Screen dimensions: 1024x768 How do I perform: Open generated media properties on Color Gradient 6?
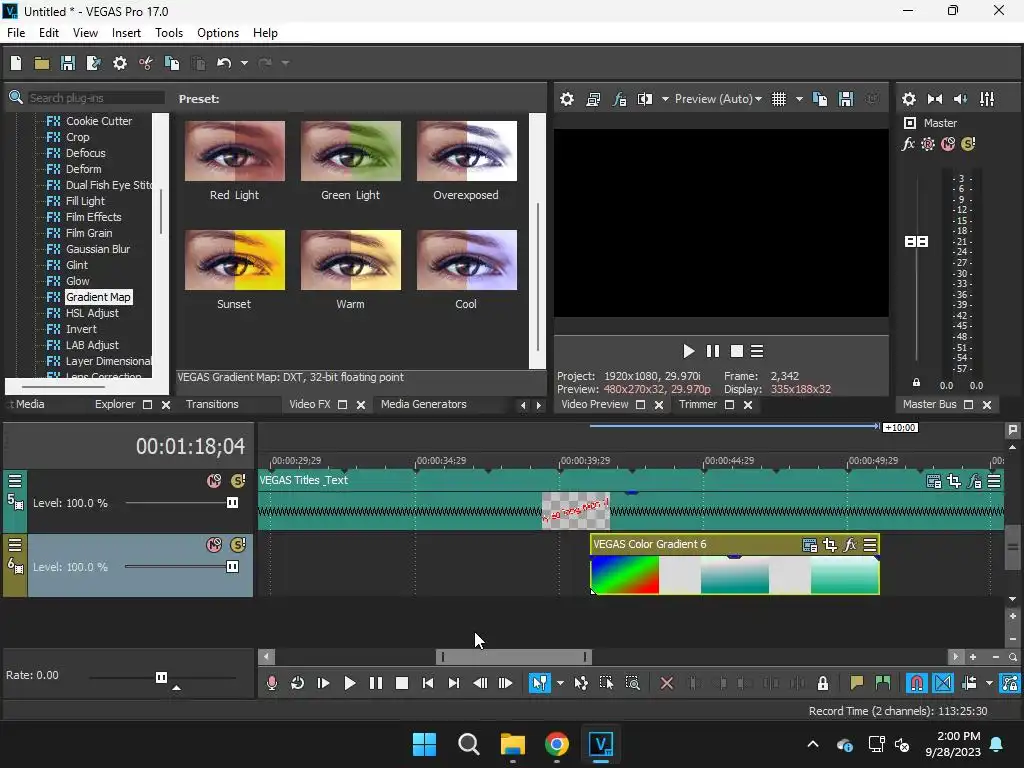(x=809, y=545)
